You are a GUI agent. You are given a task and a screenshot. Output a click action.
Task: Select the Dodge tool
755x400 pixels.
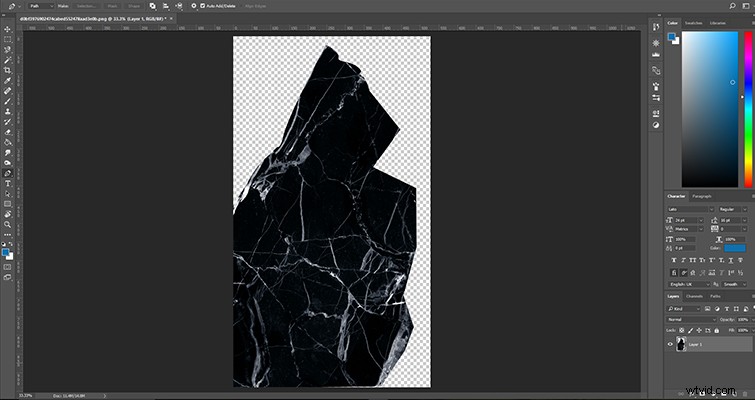click(7, 163)
